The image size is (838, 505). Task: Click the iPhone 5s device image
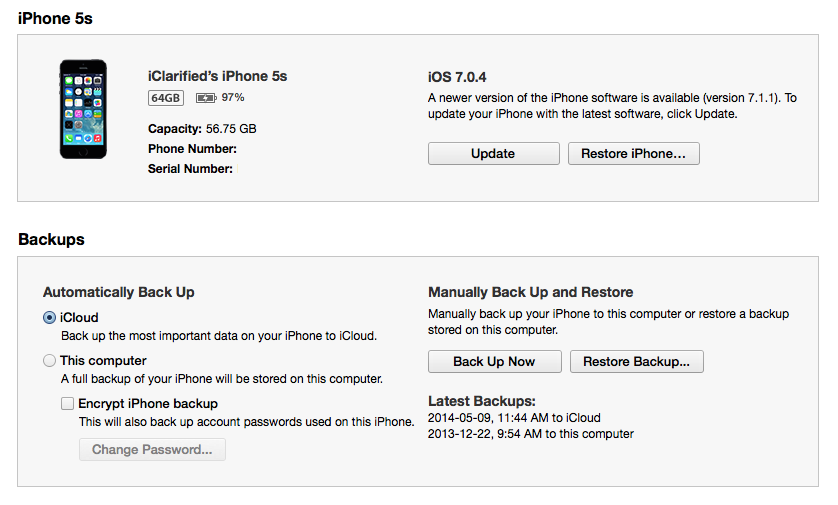[x=83, y=108]
